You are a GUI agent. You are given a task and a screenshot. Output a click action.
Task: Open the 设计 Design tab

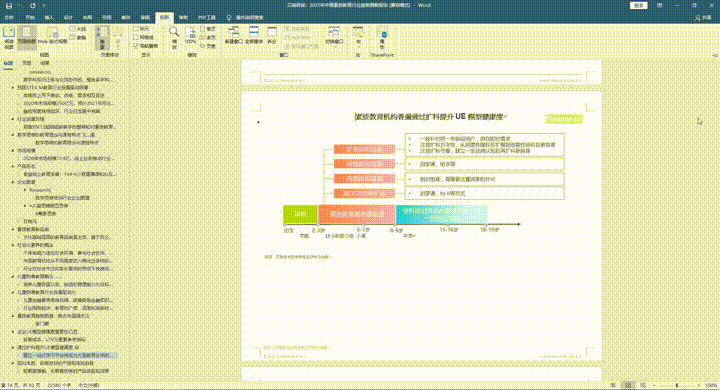point(68,17)
